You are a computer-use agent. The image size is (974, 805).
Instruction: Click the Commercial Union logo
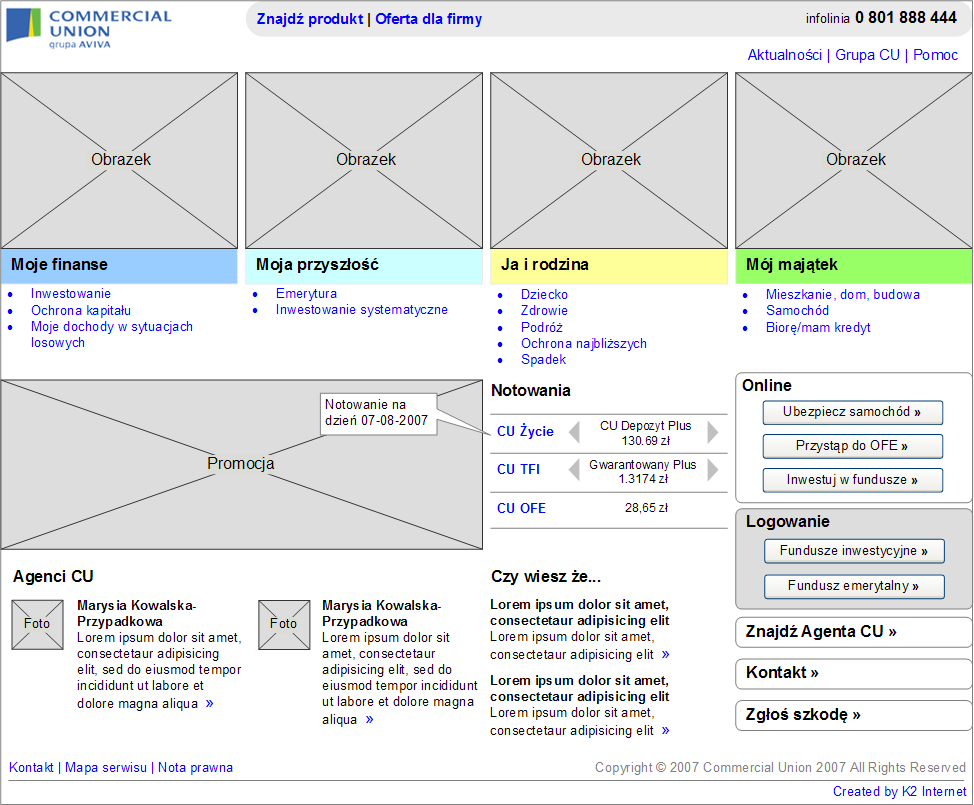click(89, 27)
